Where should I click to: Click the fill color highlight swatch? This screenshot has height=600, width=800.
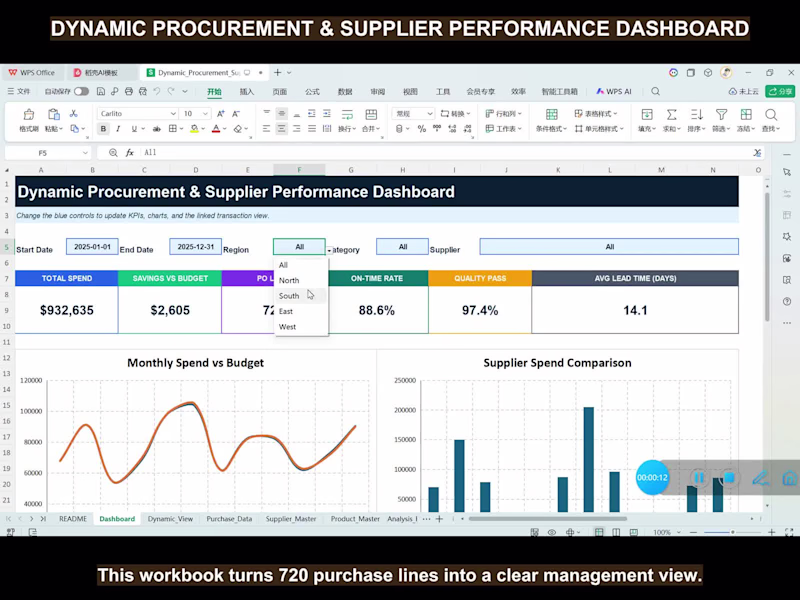click(x=194, y=129)
